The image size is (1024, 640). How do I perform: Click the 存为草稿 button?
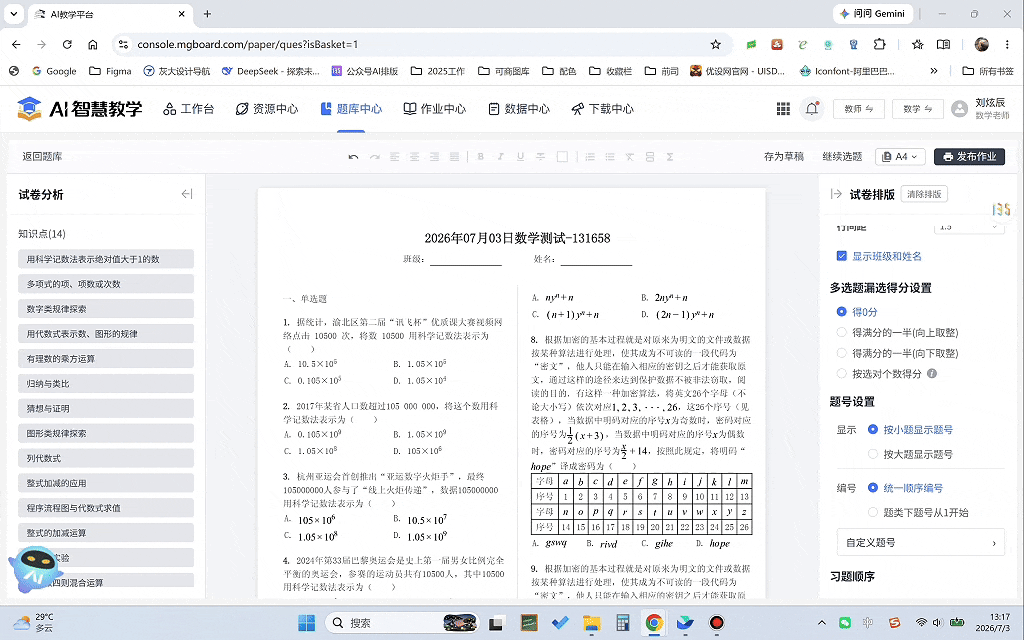(x=784, y=157)
